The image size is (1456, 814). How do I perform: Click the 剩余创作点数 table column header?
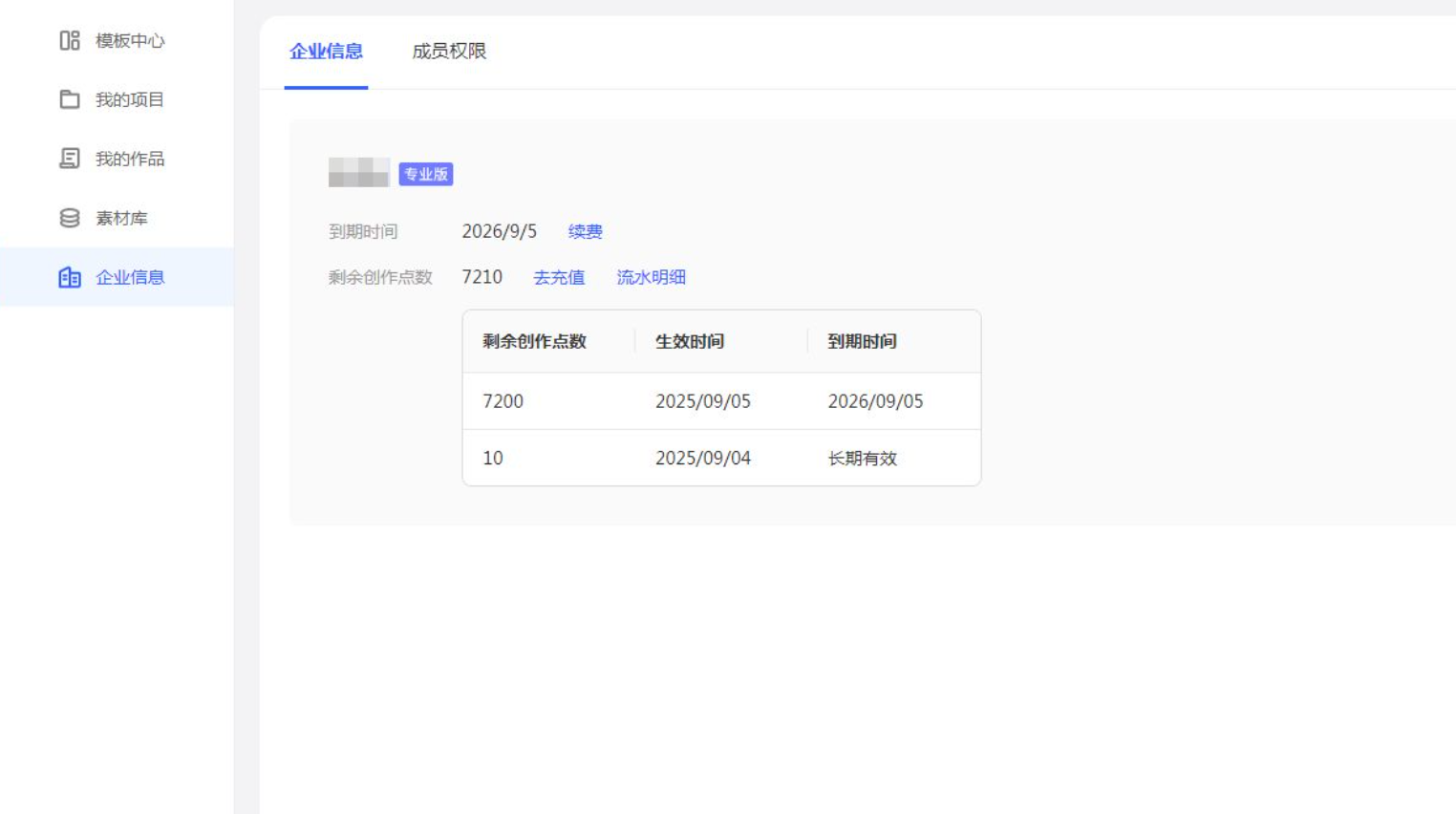534,341
